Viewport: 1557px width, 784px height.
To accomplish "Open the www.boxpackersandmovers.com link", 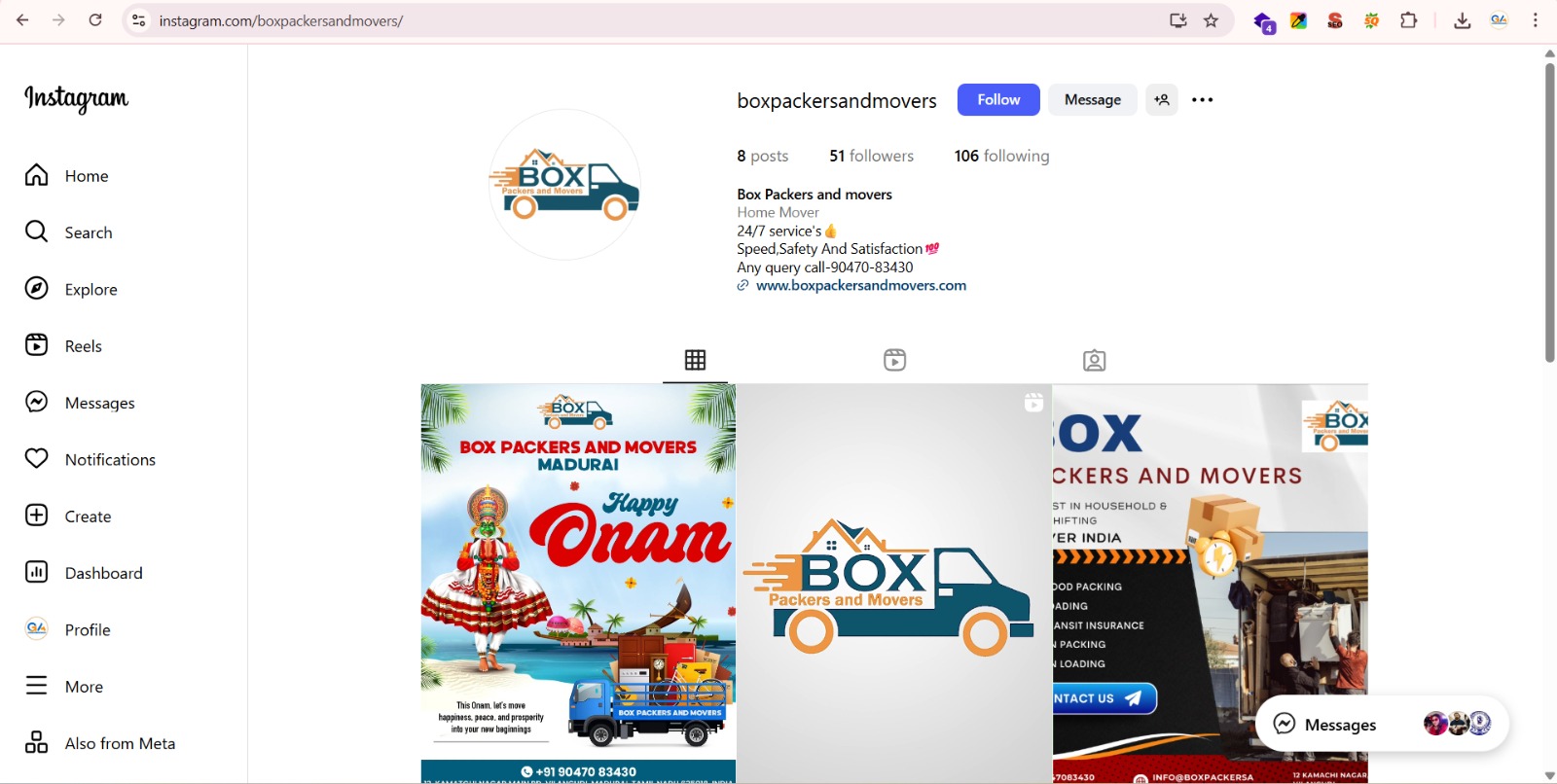I will (x=860, y=286).
